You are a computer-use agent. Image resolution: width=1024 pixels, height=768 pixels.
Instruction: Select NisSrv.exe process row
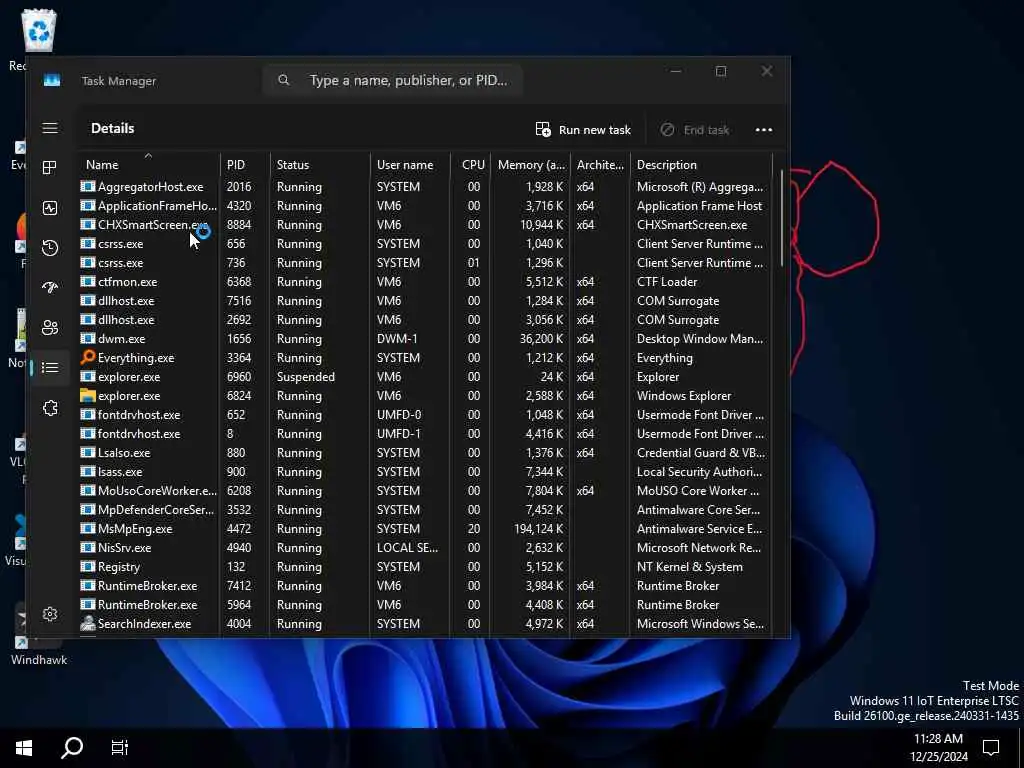point(424,547)
